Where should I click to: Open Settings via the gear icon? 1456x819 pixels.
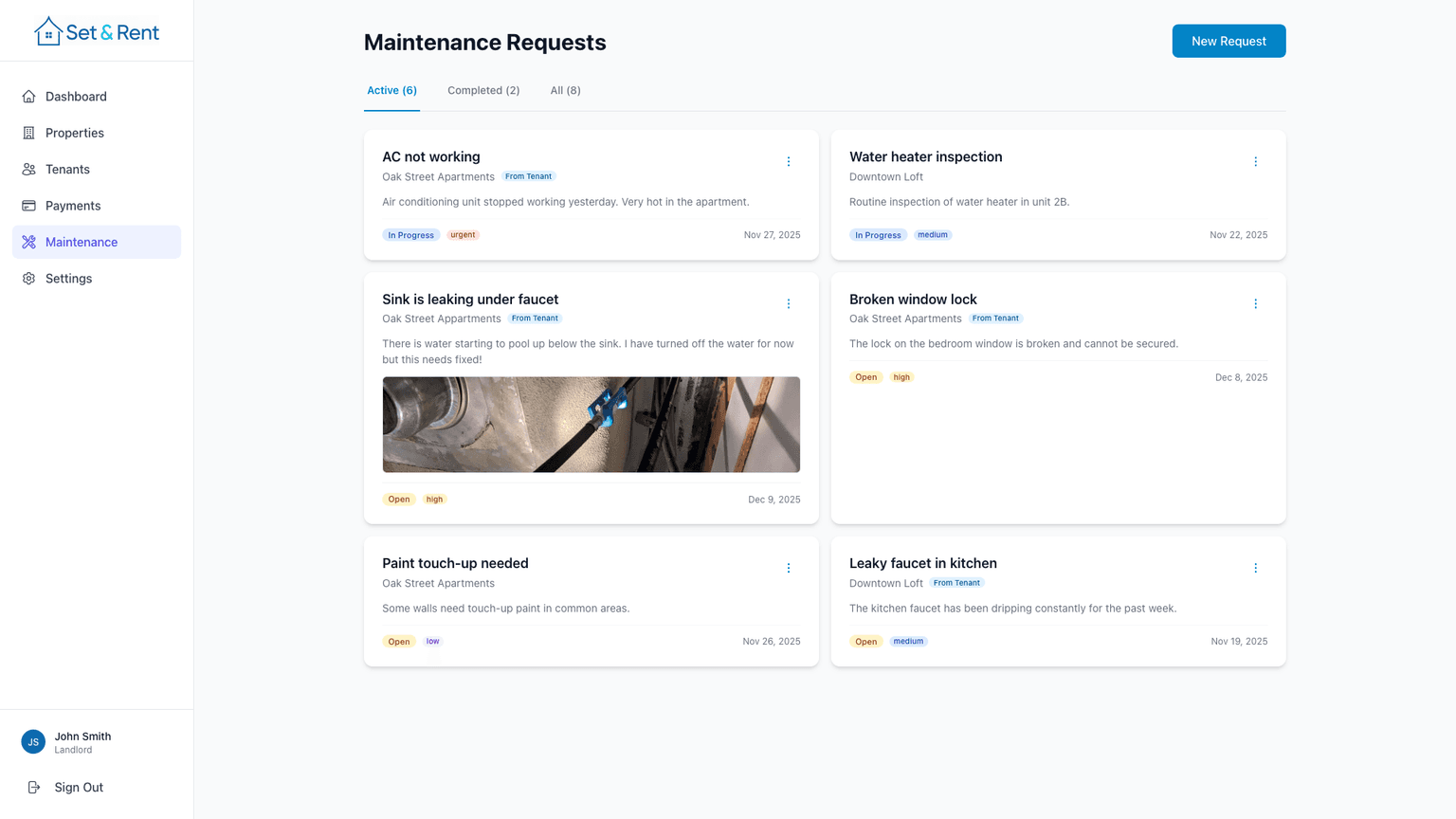[29, 278]
